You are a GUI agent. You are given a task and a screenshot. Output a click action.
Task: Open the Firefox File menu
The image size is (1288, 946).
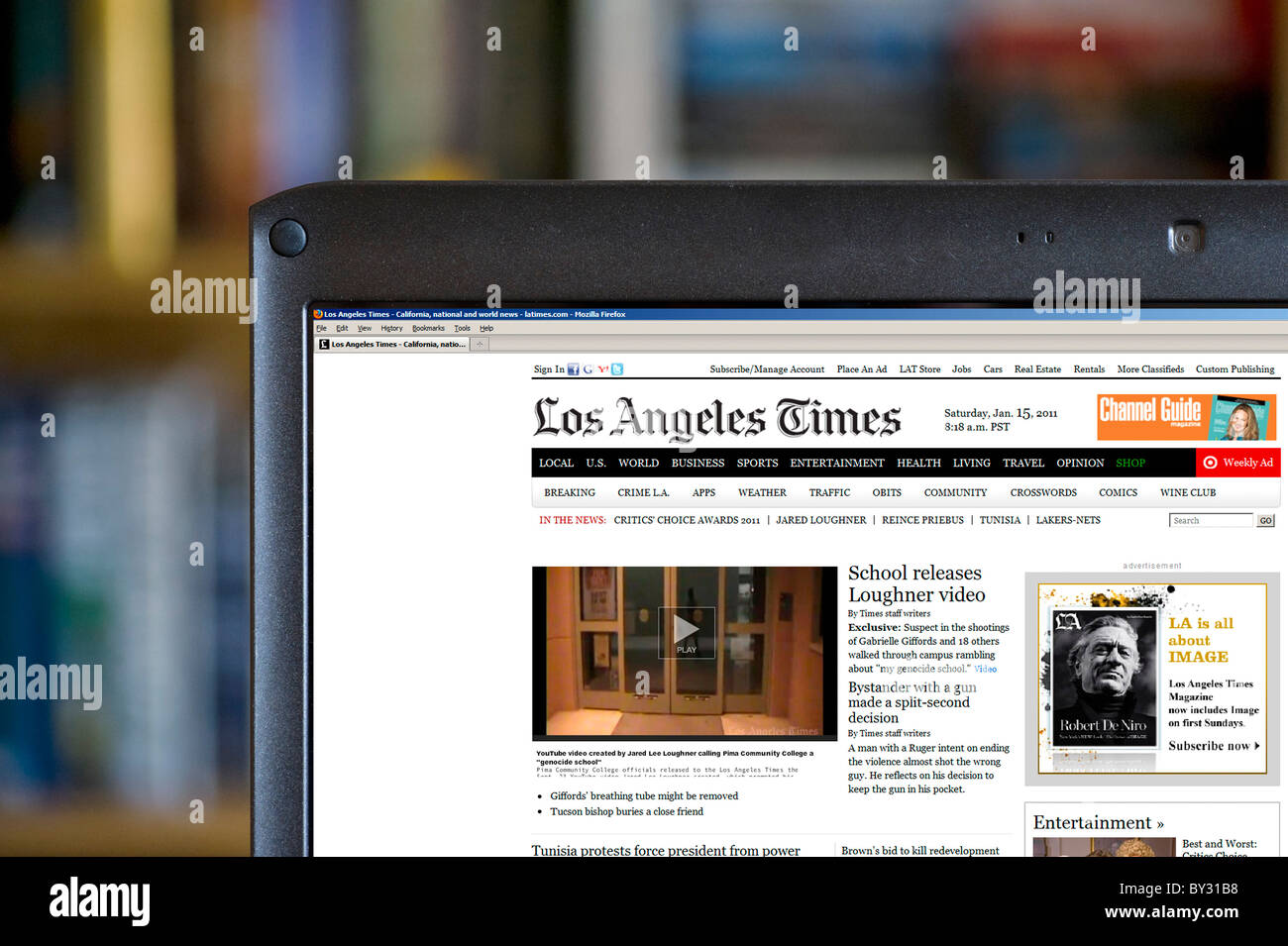(321, 328)
